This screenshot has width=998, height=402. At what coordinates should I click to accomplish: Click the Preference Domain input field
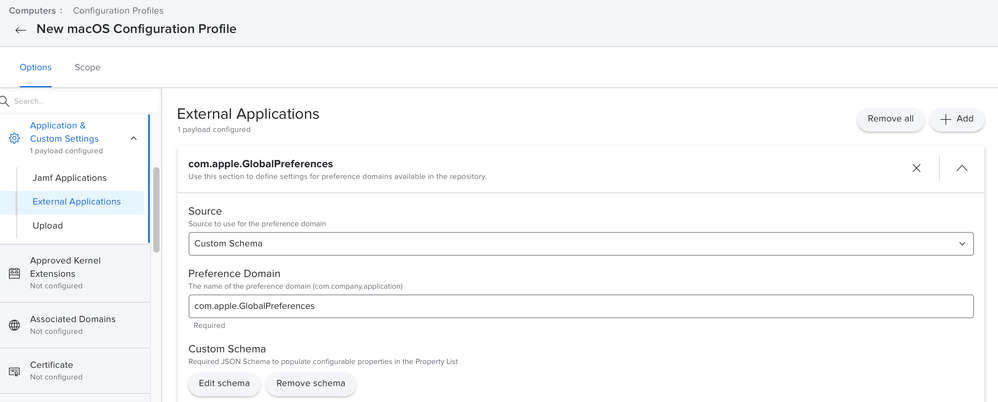(x=580, y=306)
